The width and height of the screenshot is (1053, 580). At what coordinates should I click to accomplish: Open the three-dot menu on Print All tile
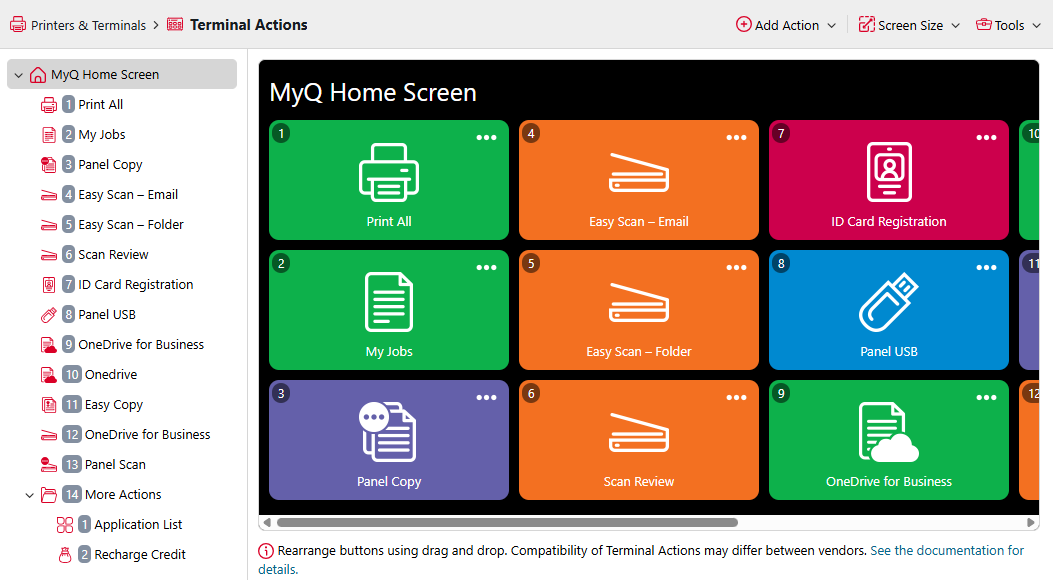(486, 138)
